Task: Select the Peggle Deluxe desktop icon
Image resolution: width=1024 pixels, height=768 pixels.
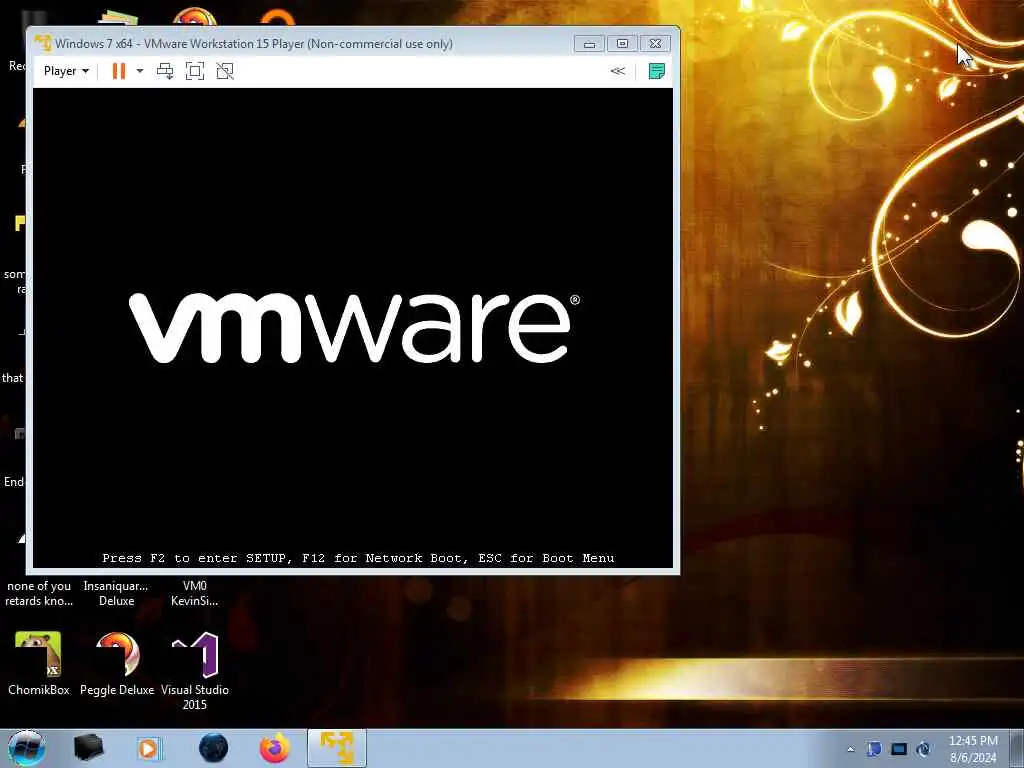Action: pyautogui.click(x=117, y=664)
